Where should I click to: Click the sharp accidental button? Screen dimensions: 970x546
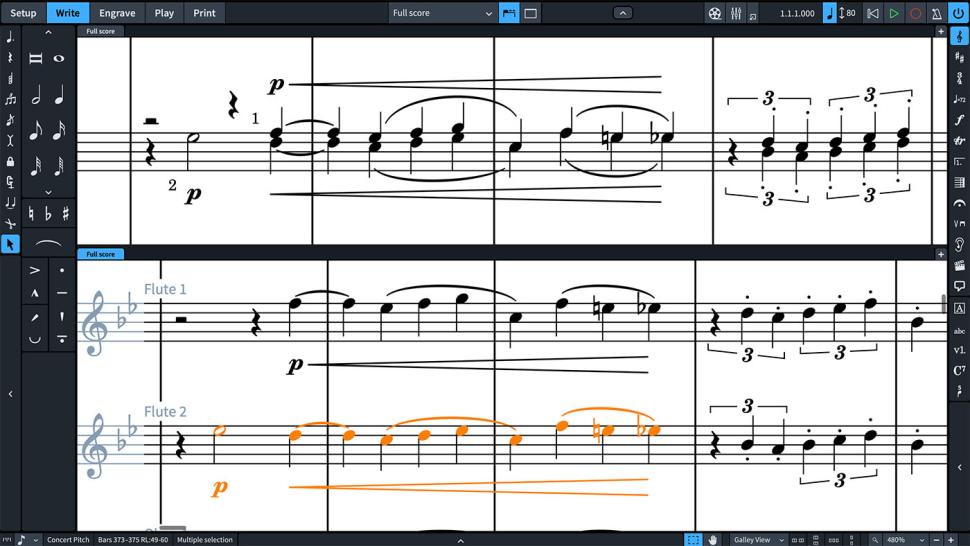(x=66, y=213)
